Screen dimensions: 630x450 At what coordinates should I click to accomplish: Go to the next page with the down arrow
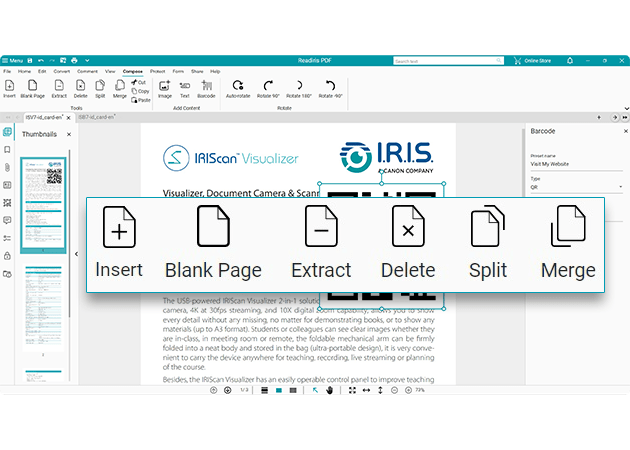[x=227, y=390]
